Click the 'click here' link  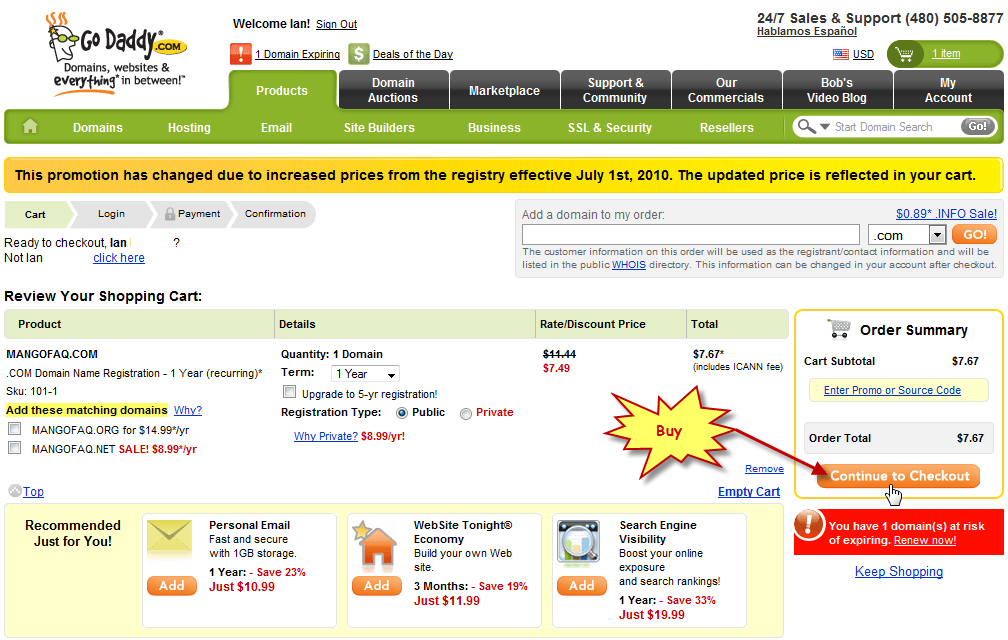click(119, 258)
